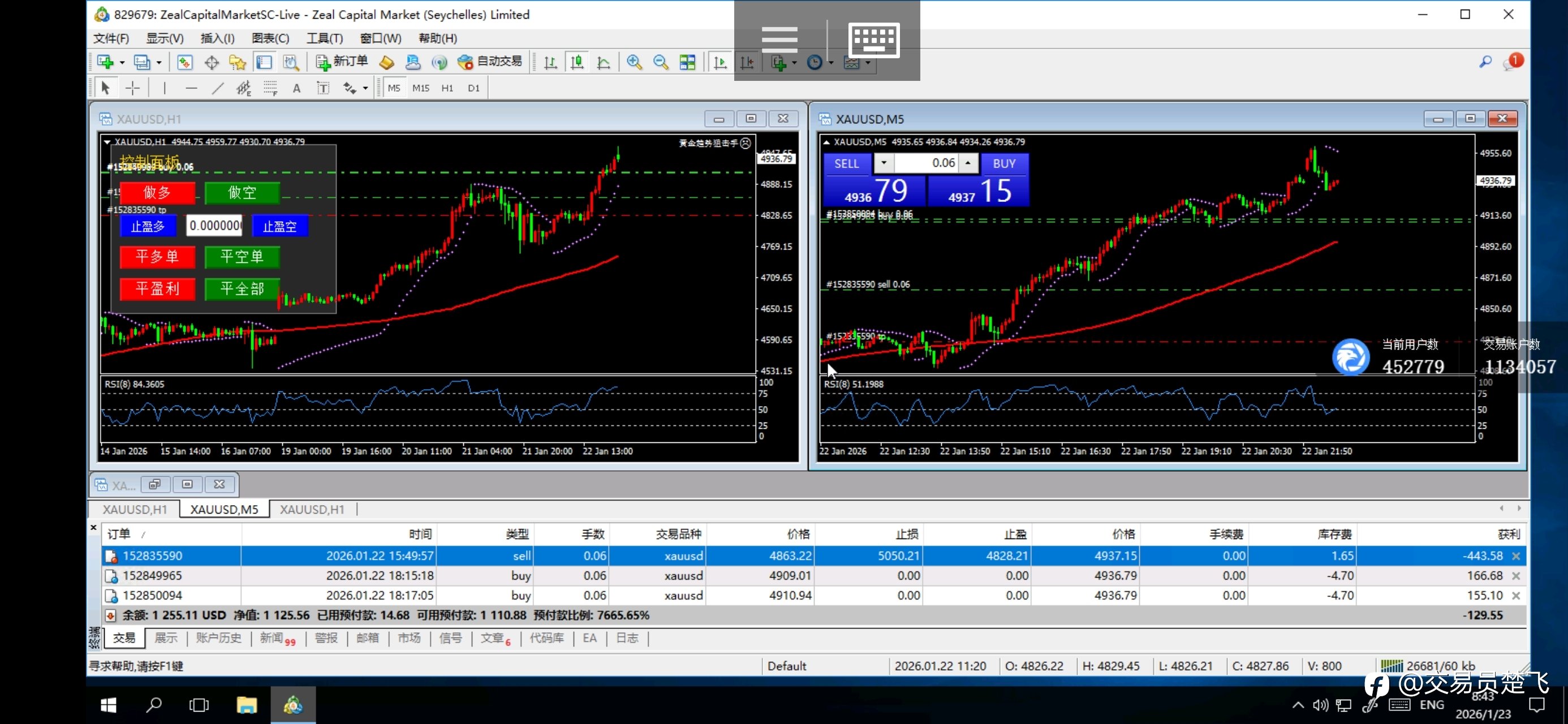Select the text label tool A
Image resolution: width=1568 pixels, height=724 pixels.
coord(296,88)
